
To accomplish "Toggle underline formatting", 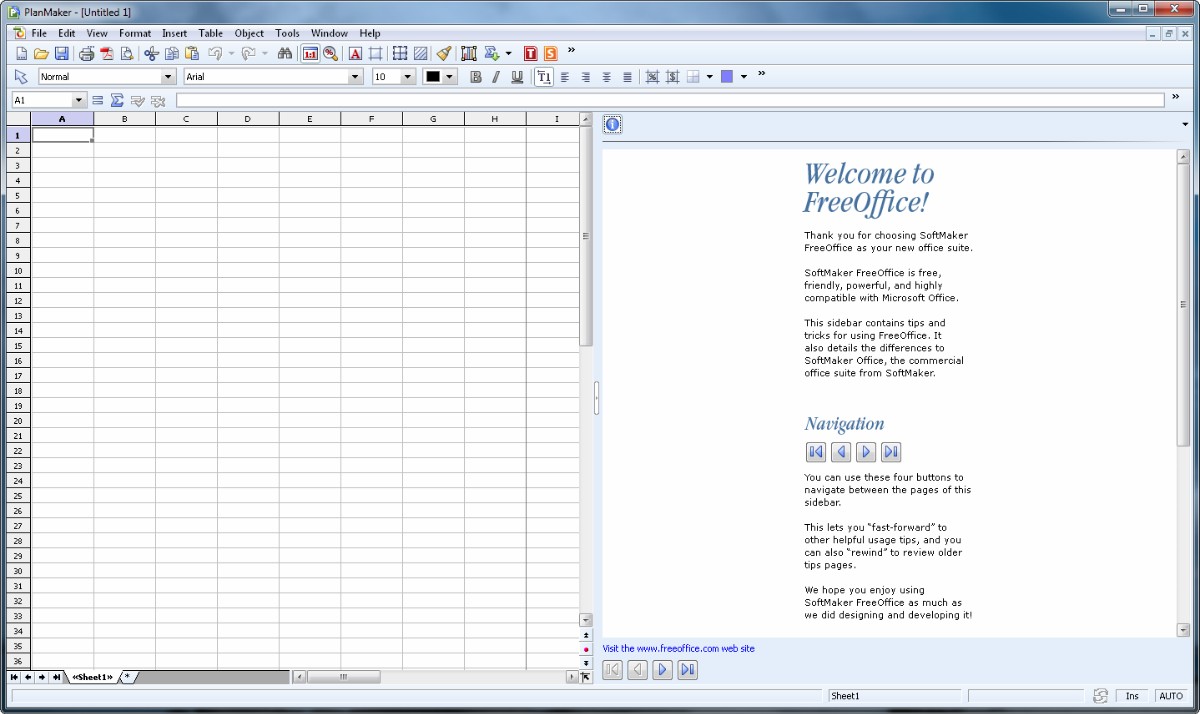I will pos(517,77).
